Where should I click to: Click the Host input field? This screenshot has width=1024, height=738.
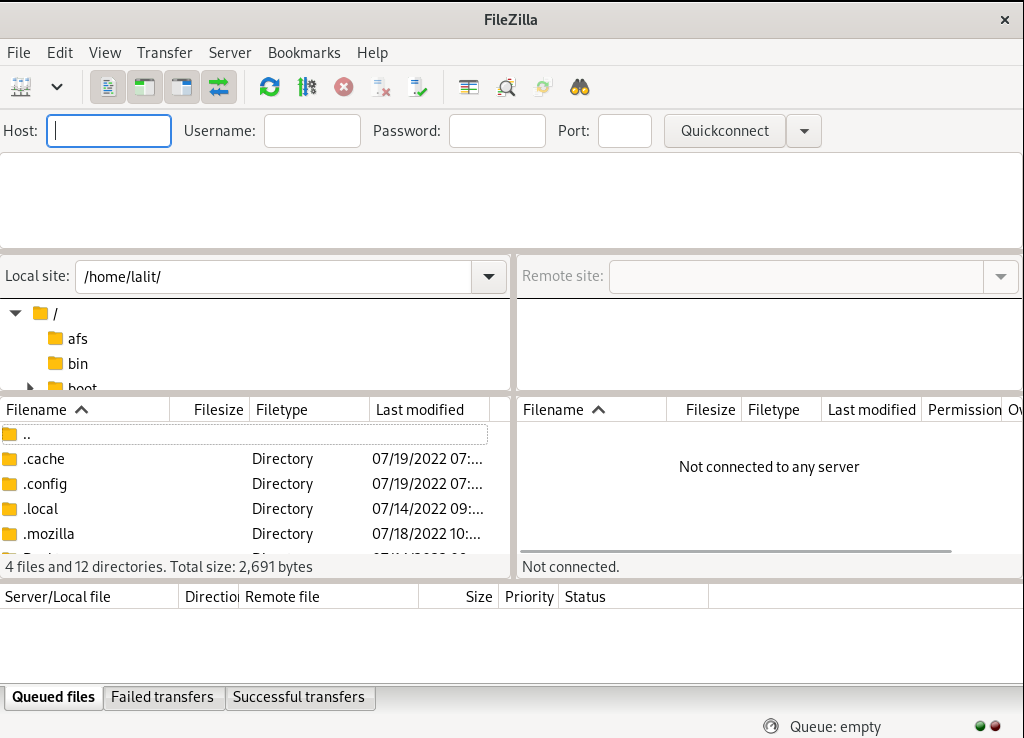point(108,130)
